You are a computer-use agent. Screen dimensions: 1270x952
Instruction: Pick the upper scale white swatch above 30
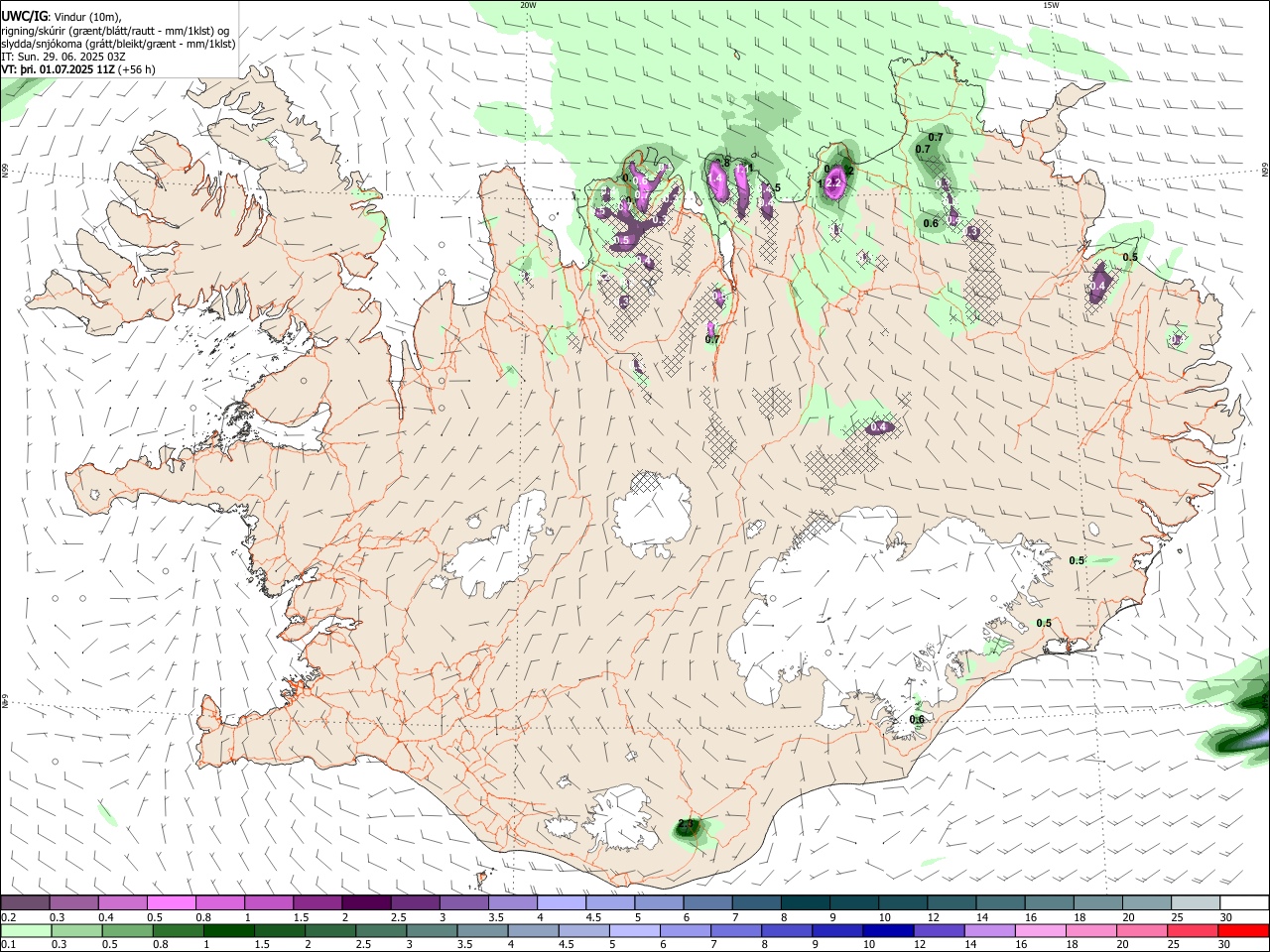1245,903
